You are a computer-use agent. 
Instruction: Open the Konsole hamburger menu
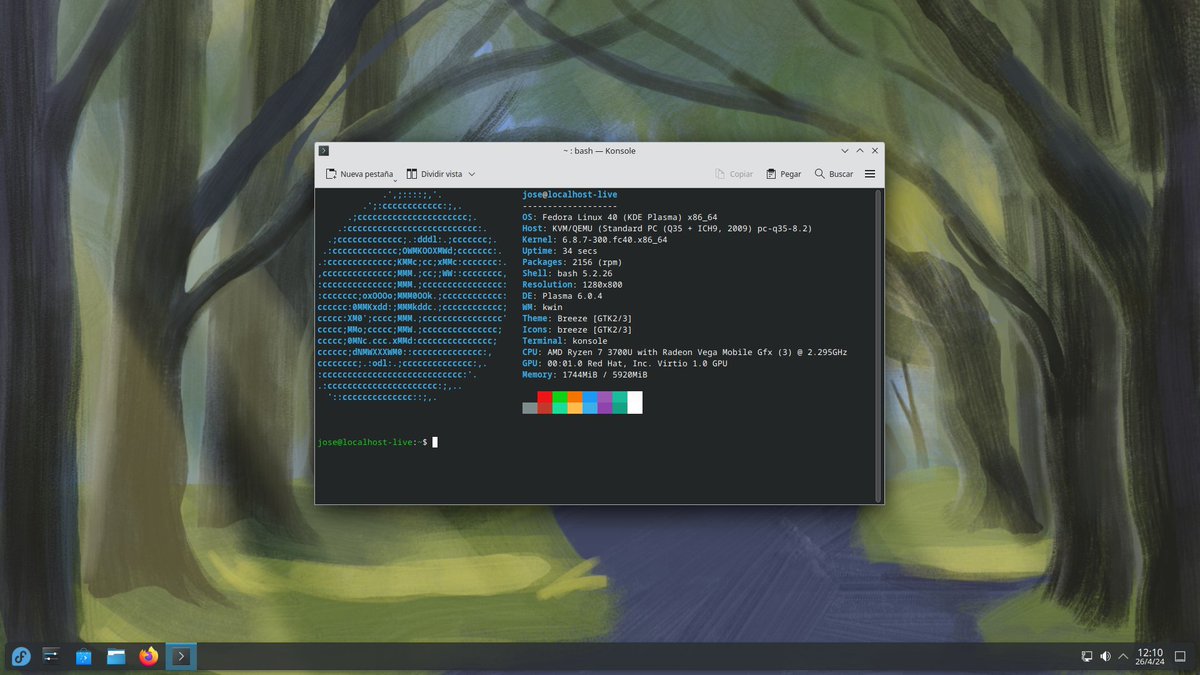[x=869, y=173]
